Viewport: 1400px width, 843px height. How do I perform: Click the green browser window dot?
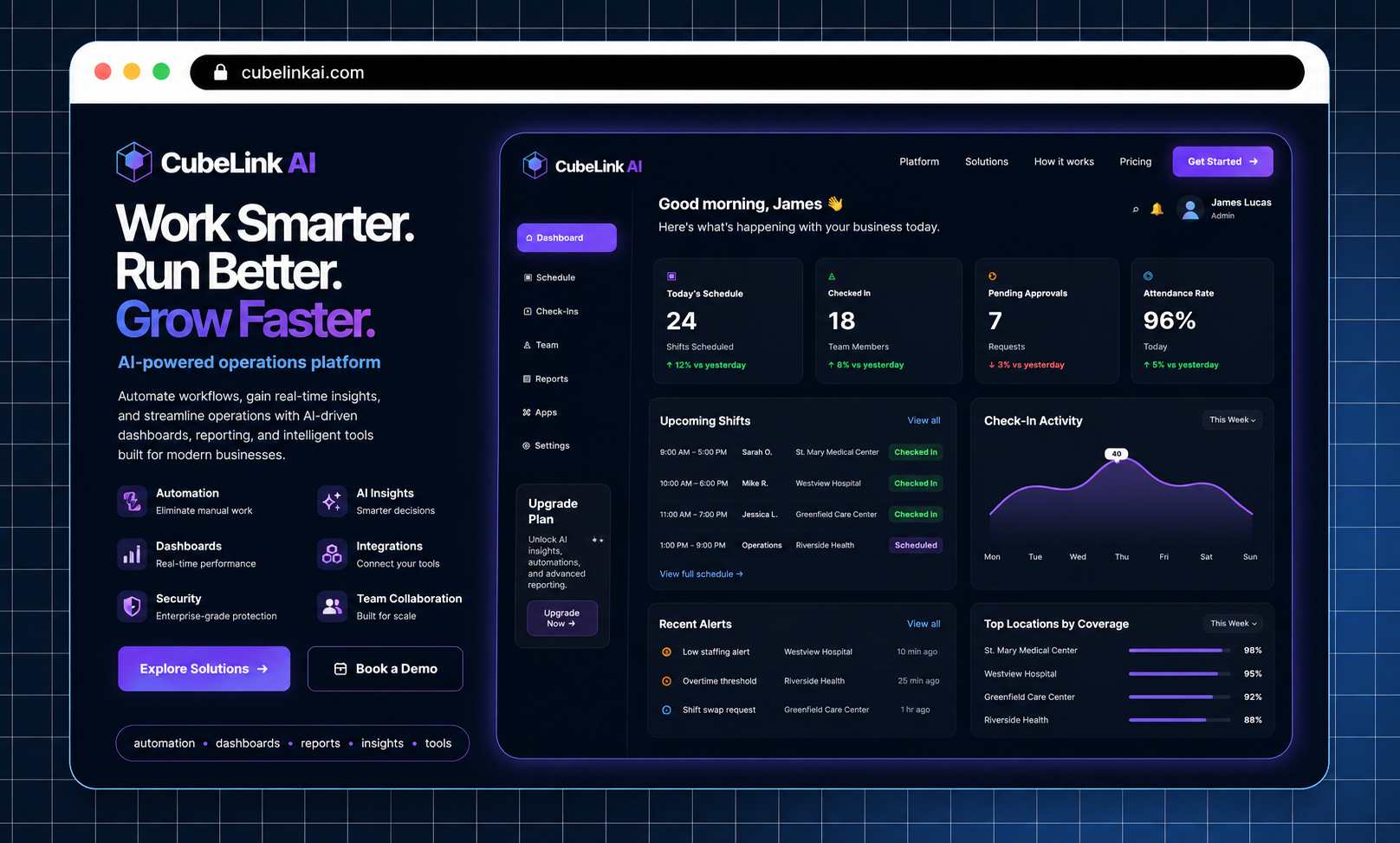161,71
